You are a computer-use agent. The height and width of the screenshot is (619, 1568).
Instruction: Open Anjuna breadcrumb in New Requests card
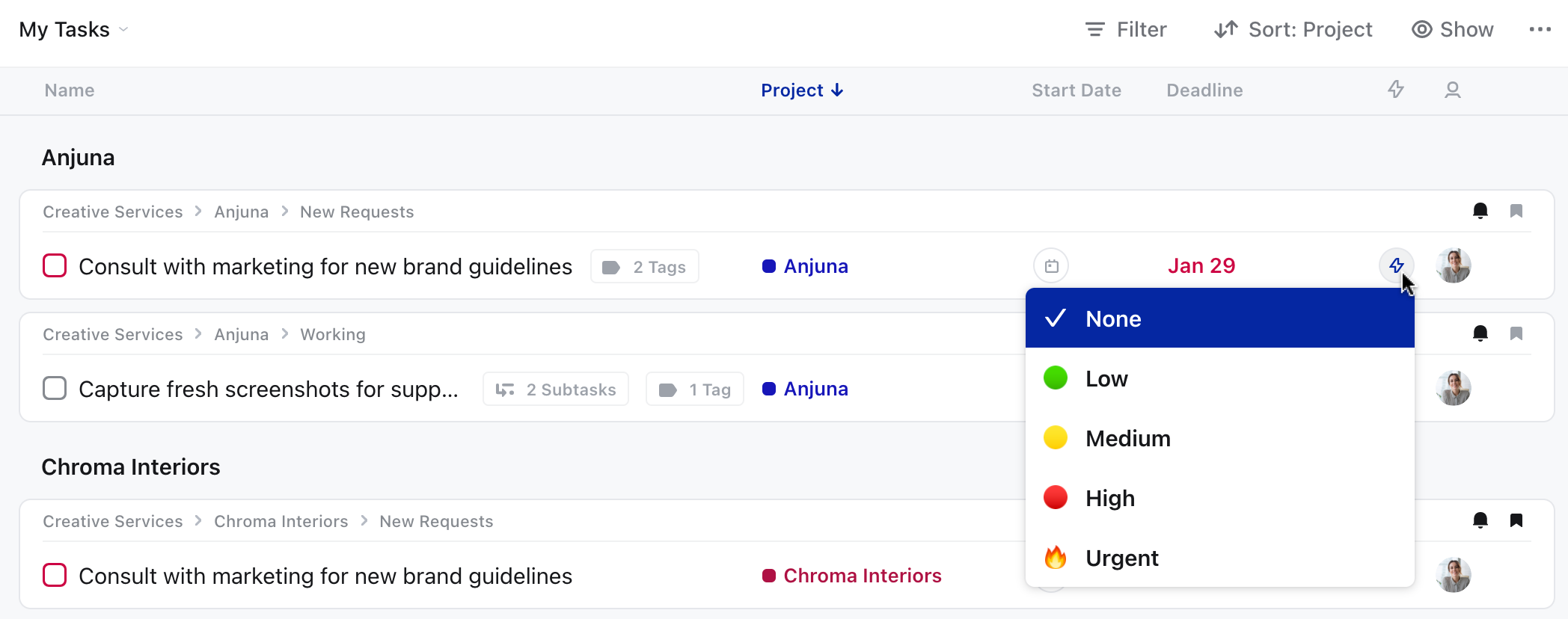(241, 212)
